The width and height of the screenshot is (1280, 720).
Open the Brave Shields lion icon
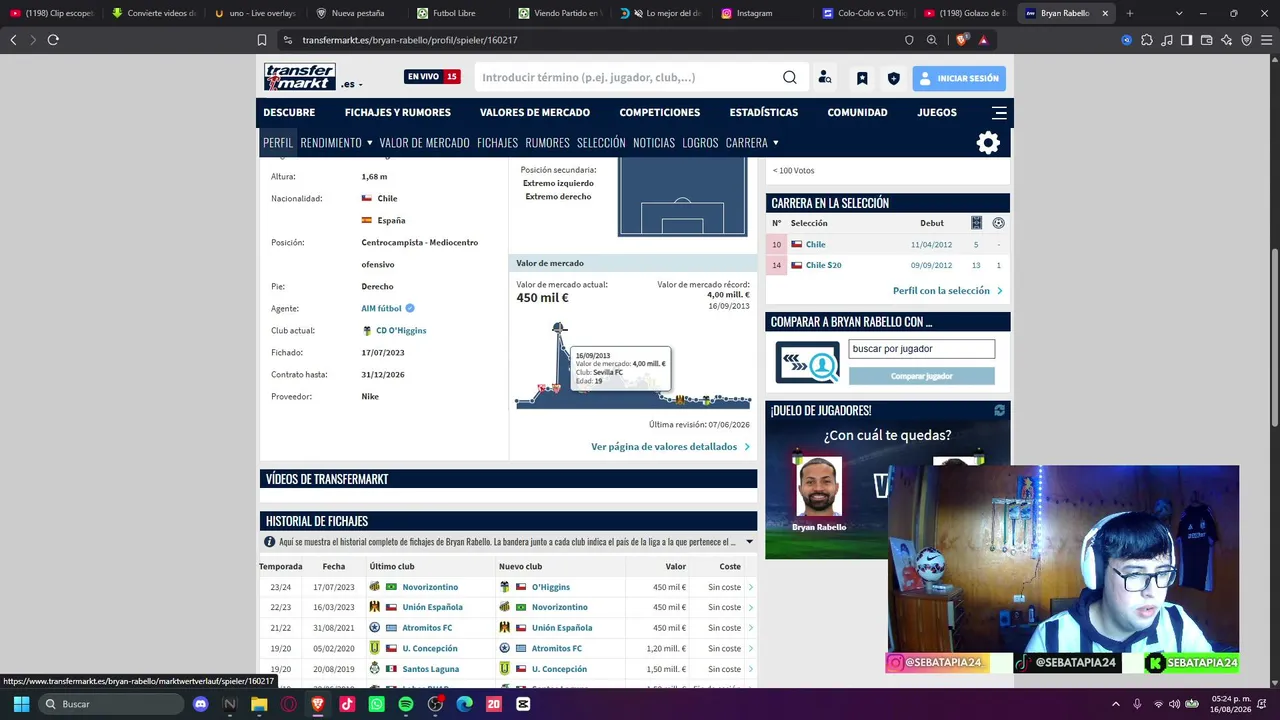click(x=962, y=40)
